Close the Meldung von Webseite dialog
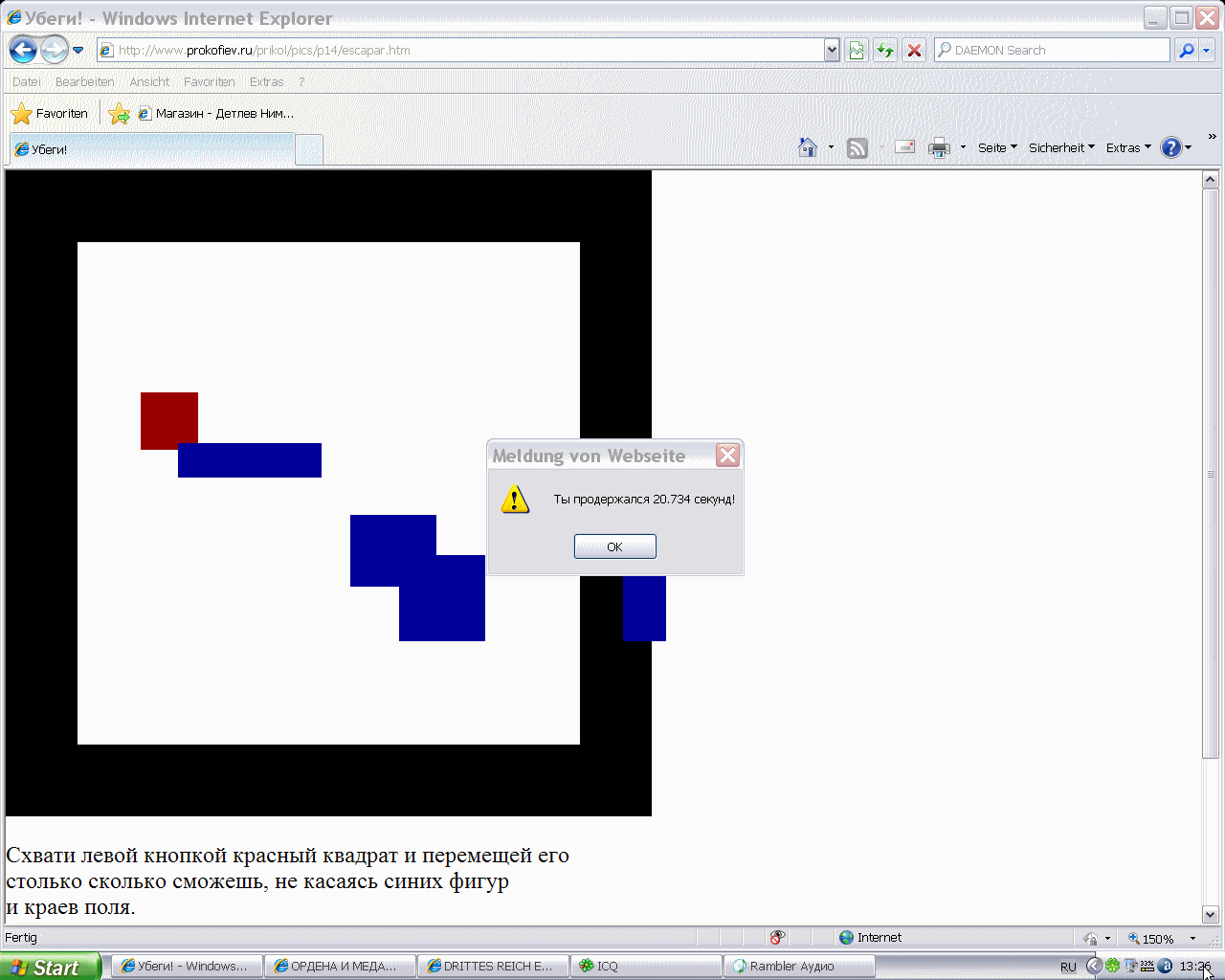This screenshot has width=1225, height=980. (x=728, y=456)
